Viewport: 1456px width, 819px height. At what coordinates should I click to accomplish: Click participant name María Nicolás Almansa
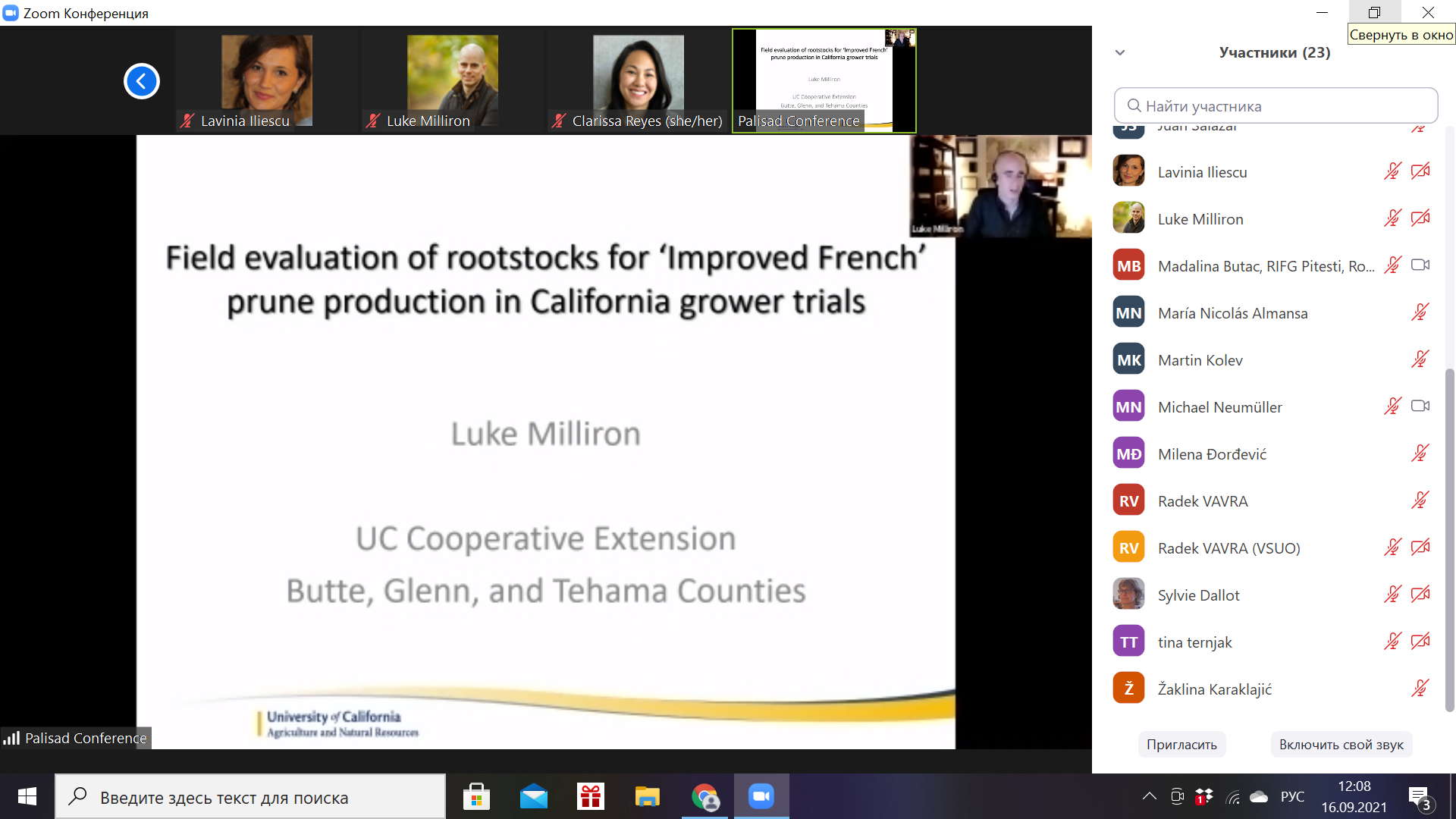tap(1232, 313)
